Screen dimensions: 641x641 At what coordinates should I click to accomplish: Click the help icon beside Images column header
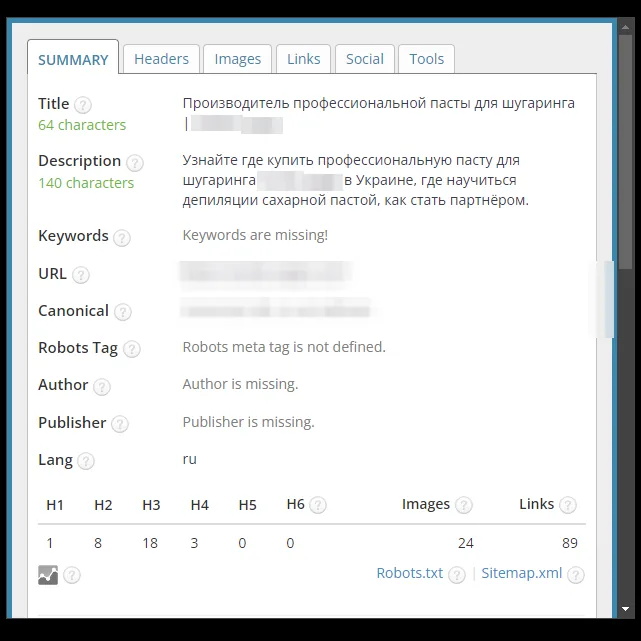click(464, 505)
